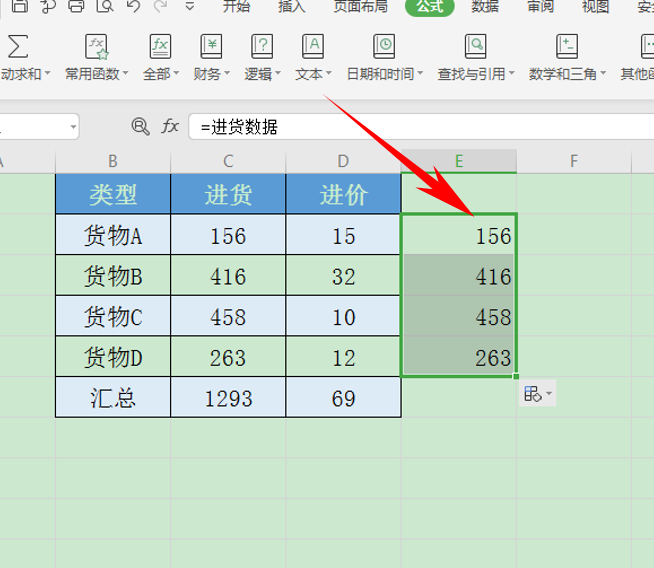Expand the 常用函数 dropdown arrow
The image size is (654, 568).
pos(125,73)
